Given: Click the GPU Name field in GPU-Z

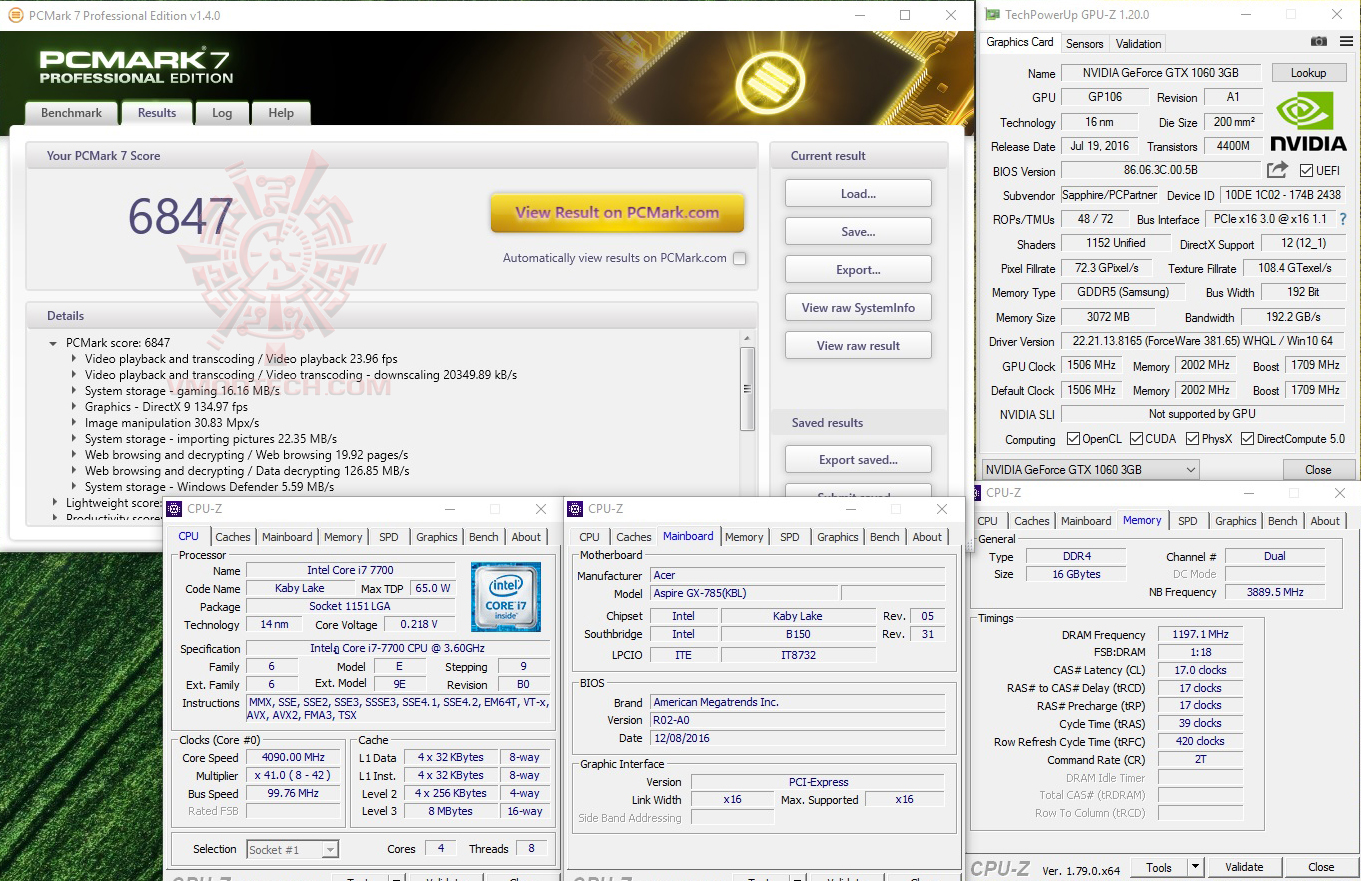Looking at the screenshot, I should [x=1162, y=73].
